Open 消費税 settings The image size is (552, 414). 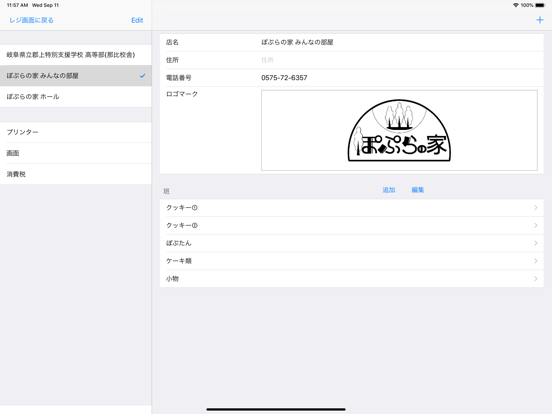coord(76,174)
